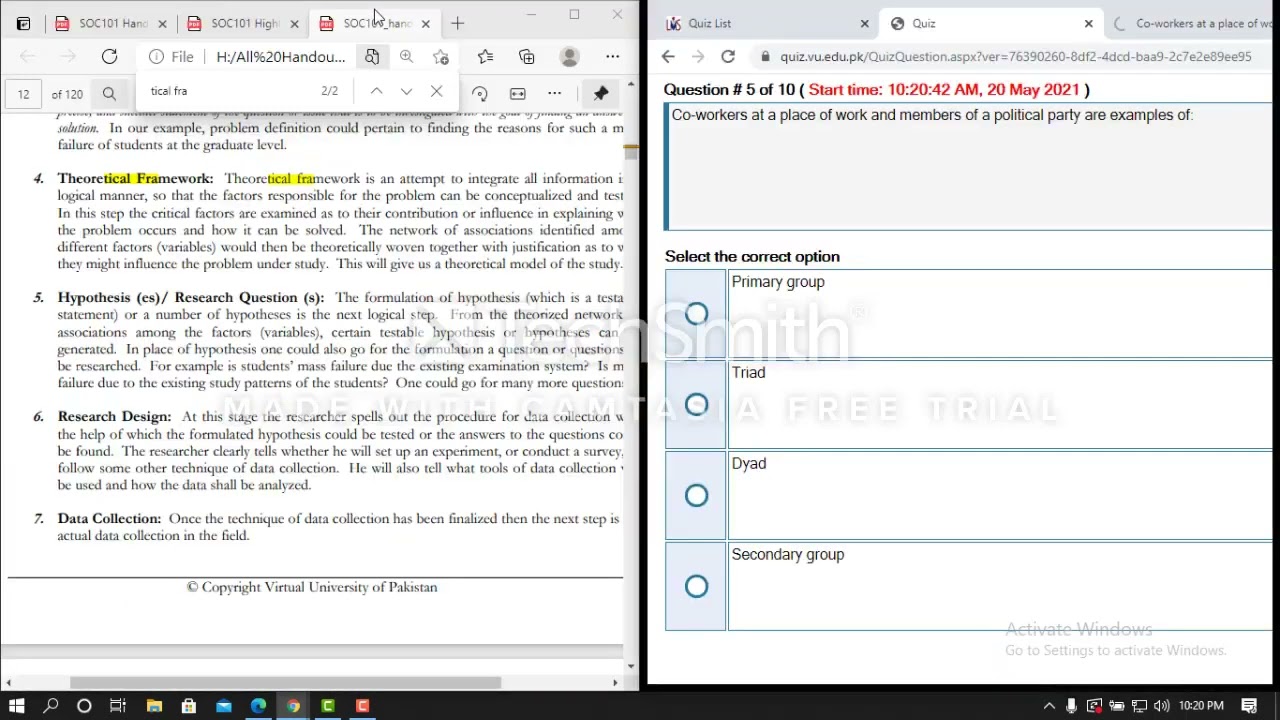
Task: Go forward in Chrome quiz window
Action: point(698,57)
